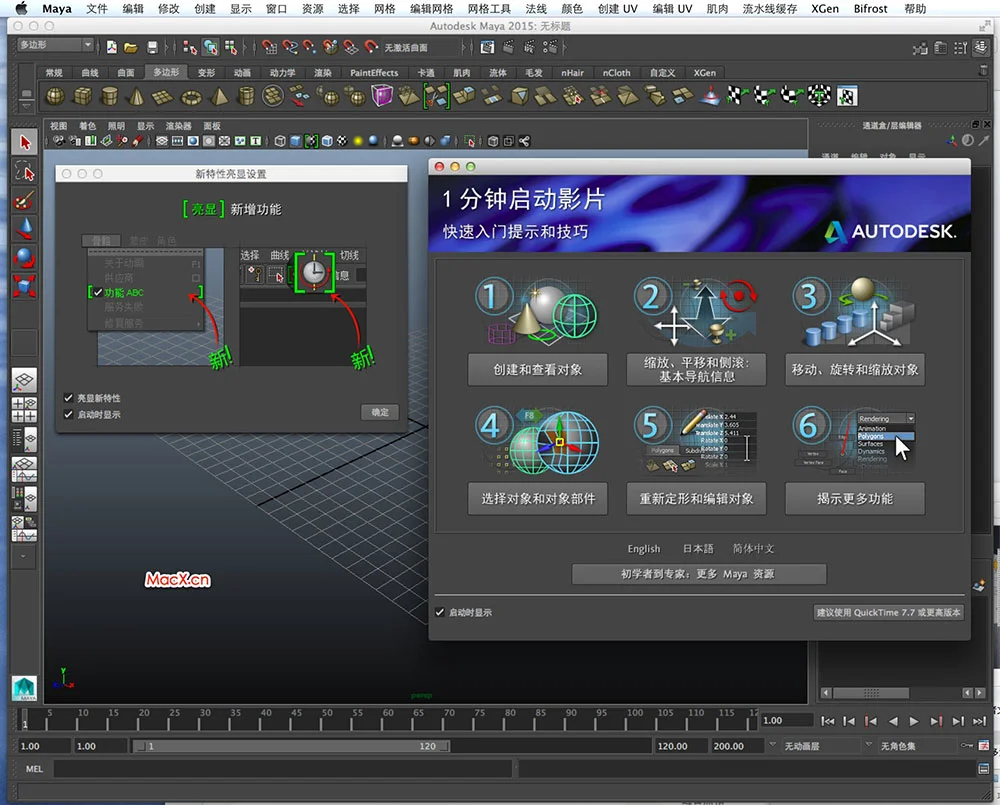Screen dimensions: 1000x805
Task: Open a scene with the folder icon
Action: pyautogui.click(x=130, y=47)
